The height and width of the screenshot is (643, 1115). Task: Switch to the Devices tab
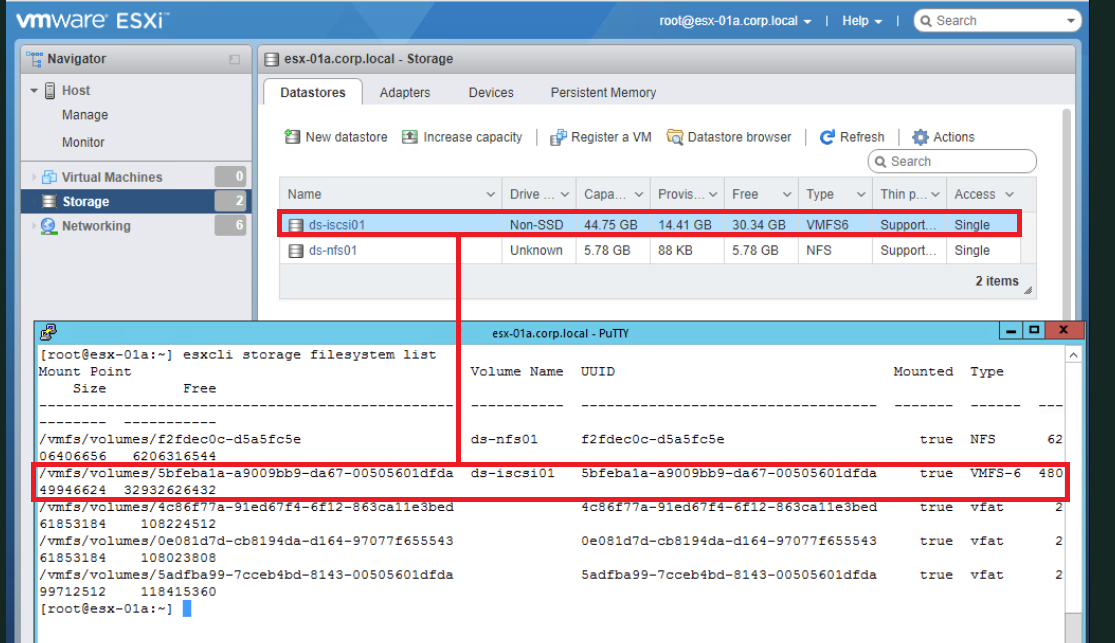click(491, 92)
